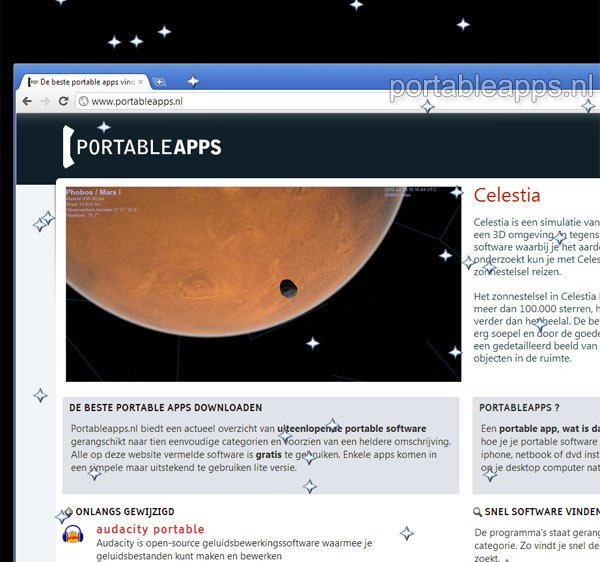
Task: Click the audacity portable link
Action: pos(150,529)
